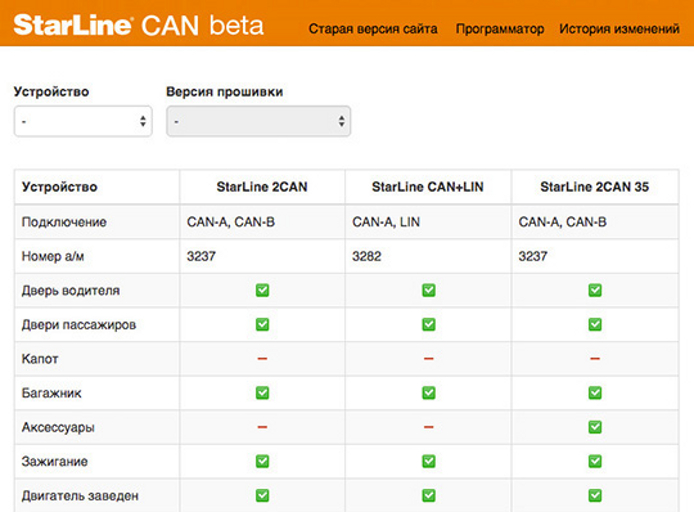Click the StarLine CAN beta logo
The image size is (694, 512).
click(x=139, y=25)
